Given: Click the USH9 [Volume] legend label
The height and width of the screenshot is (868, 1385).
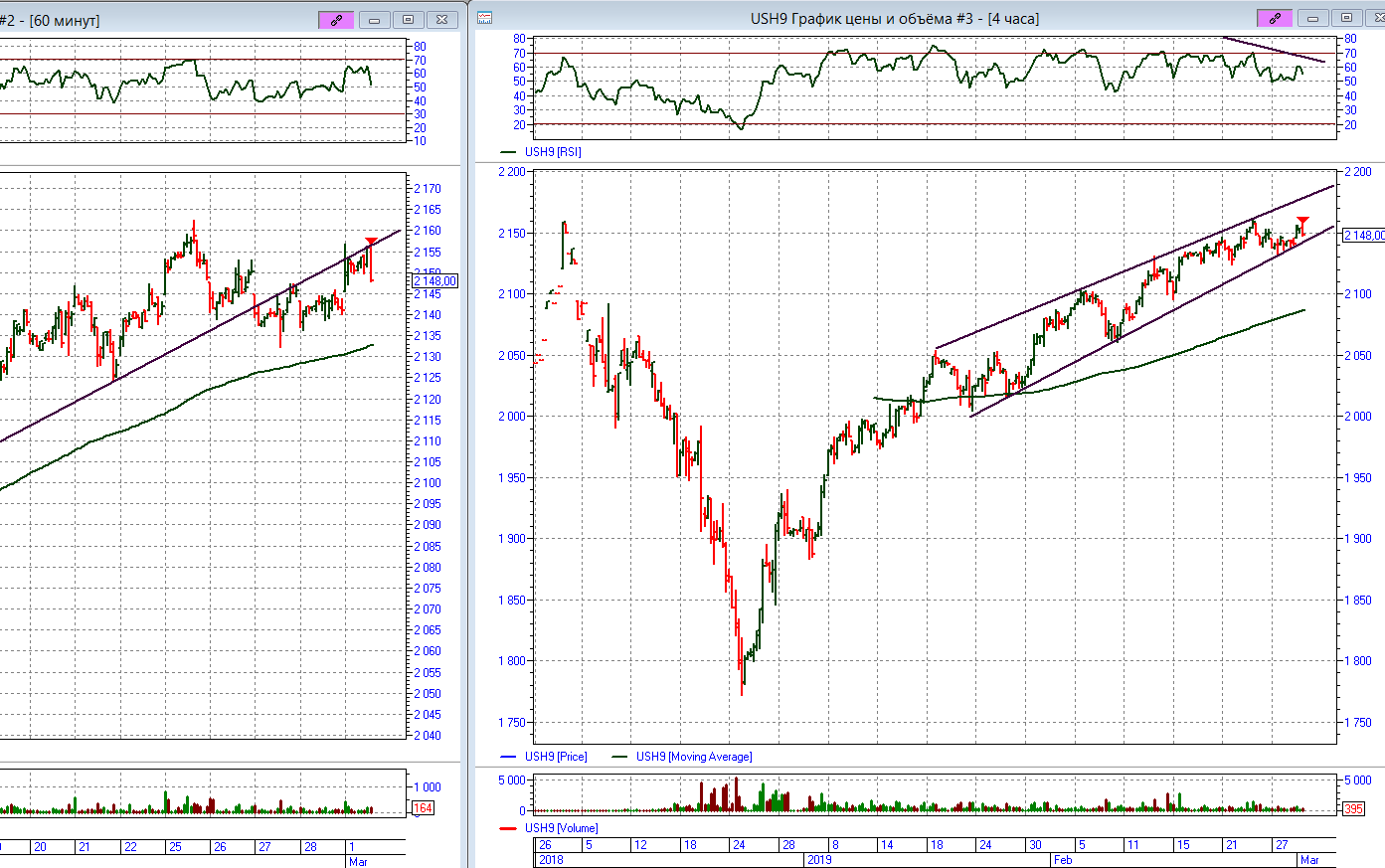Looking at the screenshot, I should [x=561, y=828].
